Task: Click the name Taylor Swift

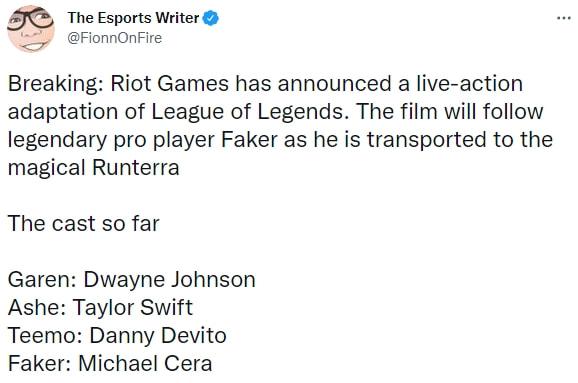Action: coord(133,308)
